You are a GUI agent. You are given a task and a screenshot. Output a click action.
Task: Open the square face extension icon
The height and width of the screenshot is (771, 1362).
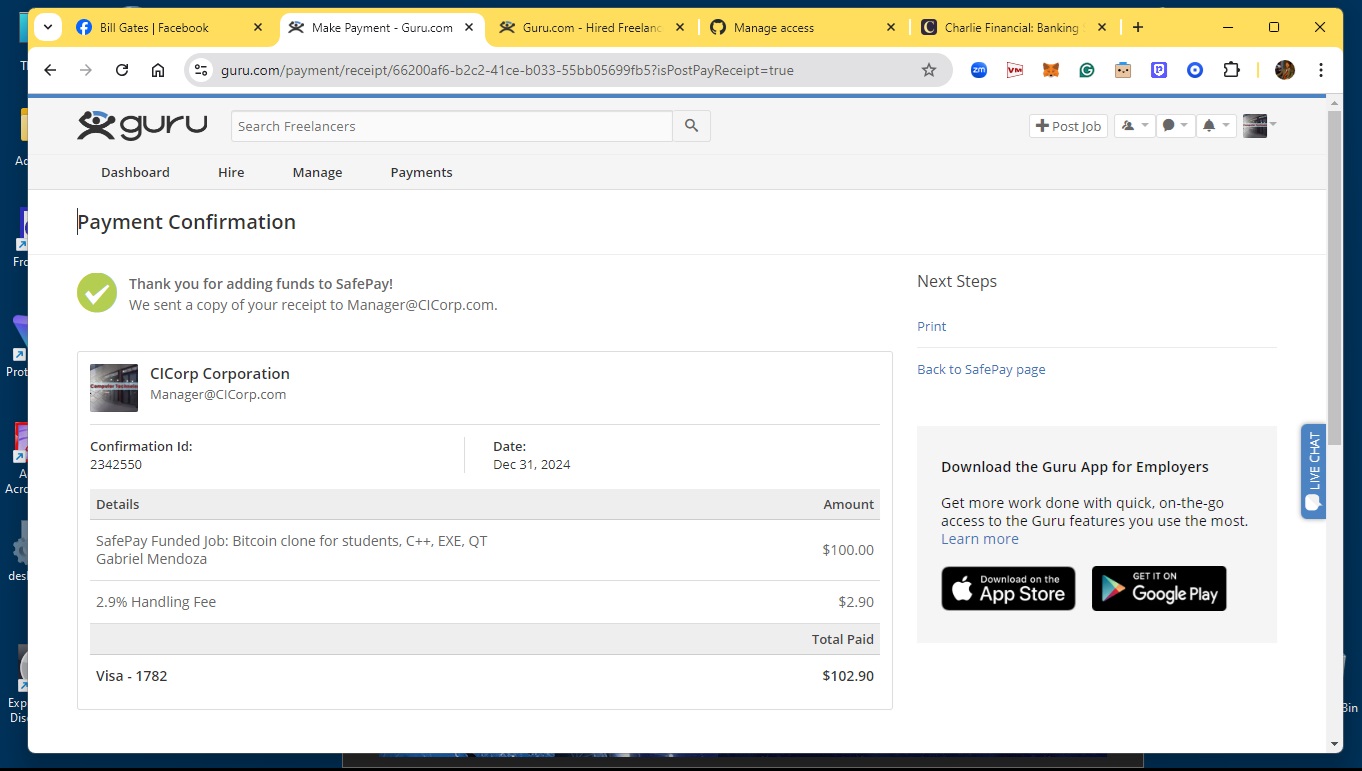pyautogui.click(x=1123, y=70)
